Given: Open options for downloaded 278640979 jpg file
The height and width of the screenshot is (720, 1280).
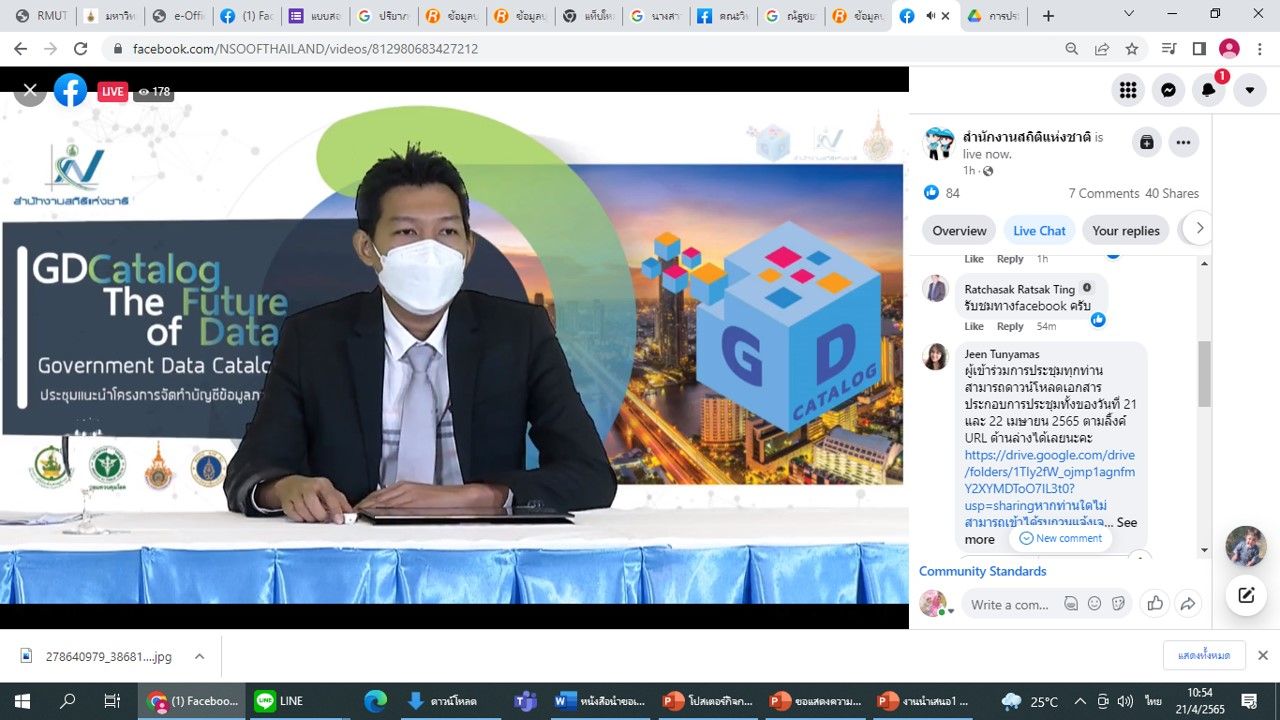Looking at the screenshot, I should click(x=199, y=656).
